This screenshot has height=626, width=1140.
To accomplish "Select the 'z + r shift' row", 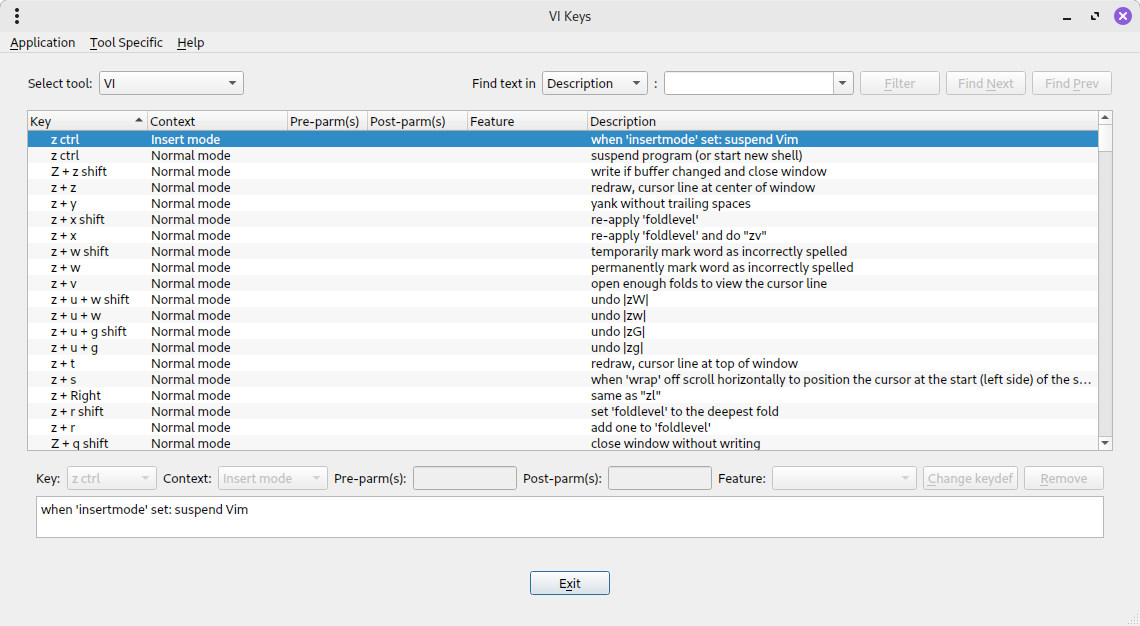I will pos(563,411).
